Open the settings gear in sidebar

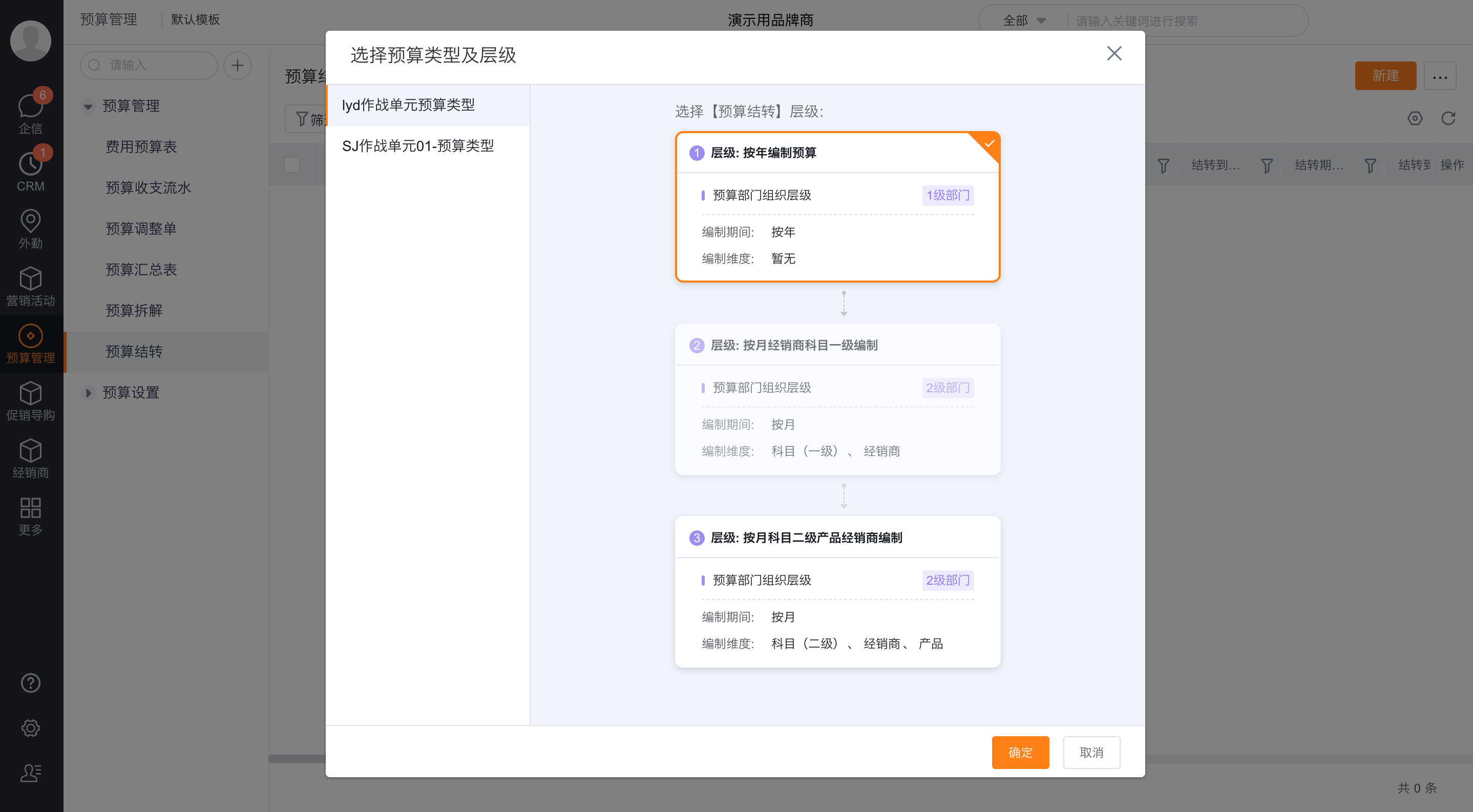click(30, 728)
